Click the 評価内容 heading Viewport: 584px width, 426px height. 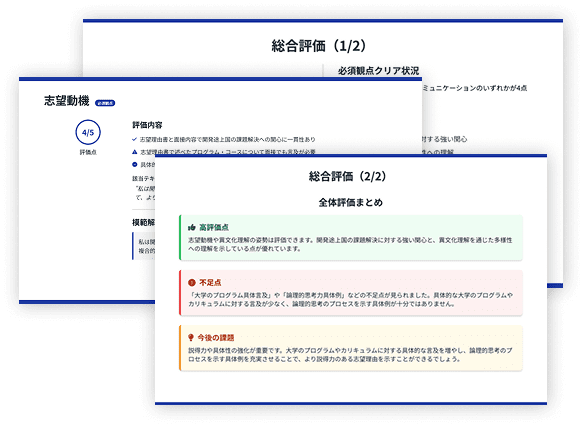coord(147,125)
